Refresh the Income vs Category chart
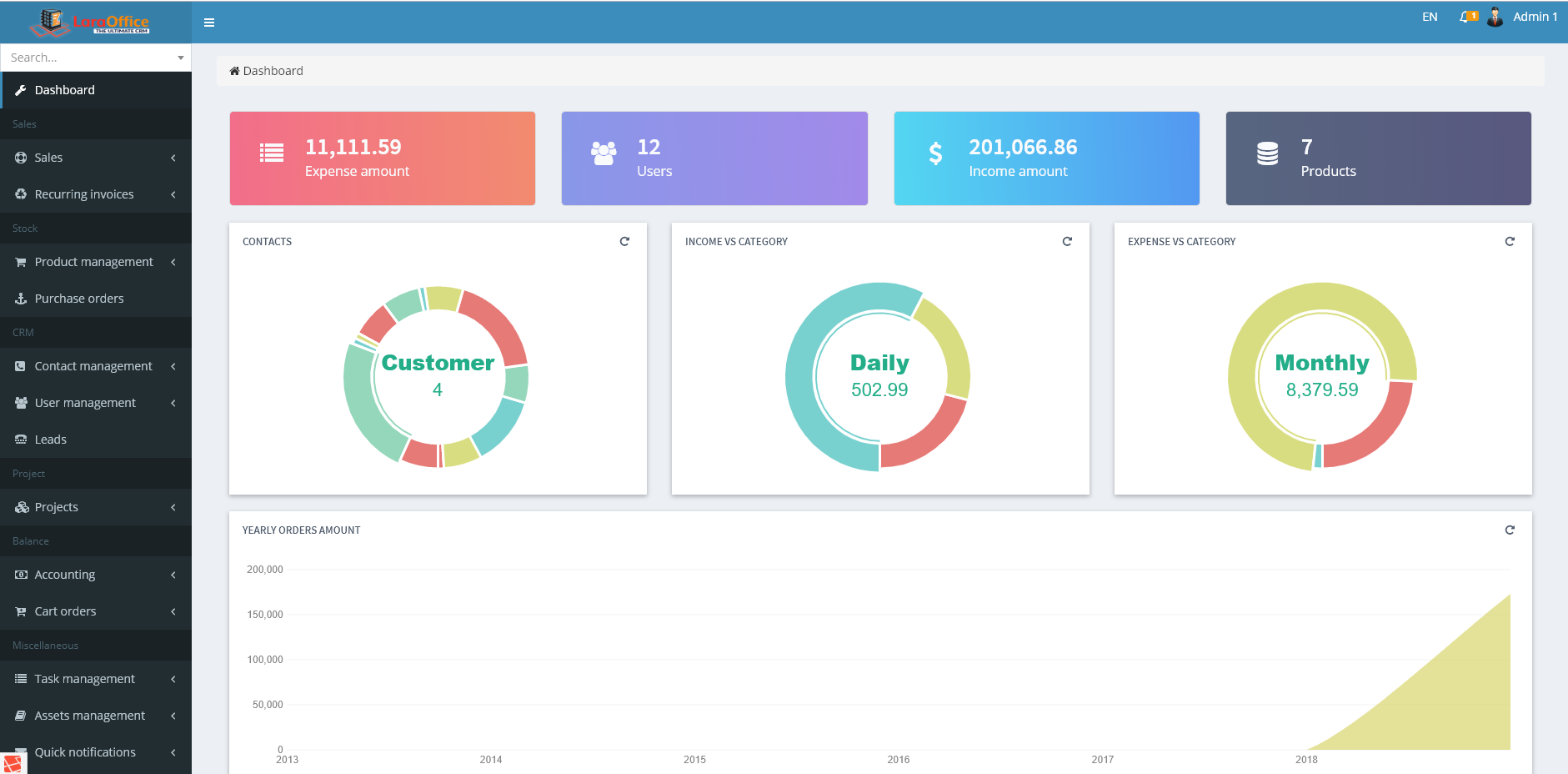This screenshot has height=774, width=1568. (1067, 242)
